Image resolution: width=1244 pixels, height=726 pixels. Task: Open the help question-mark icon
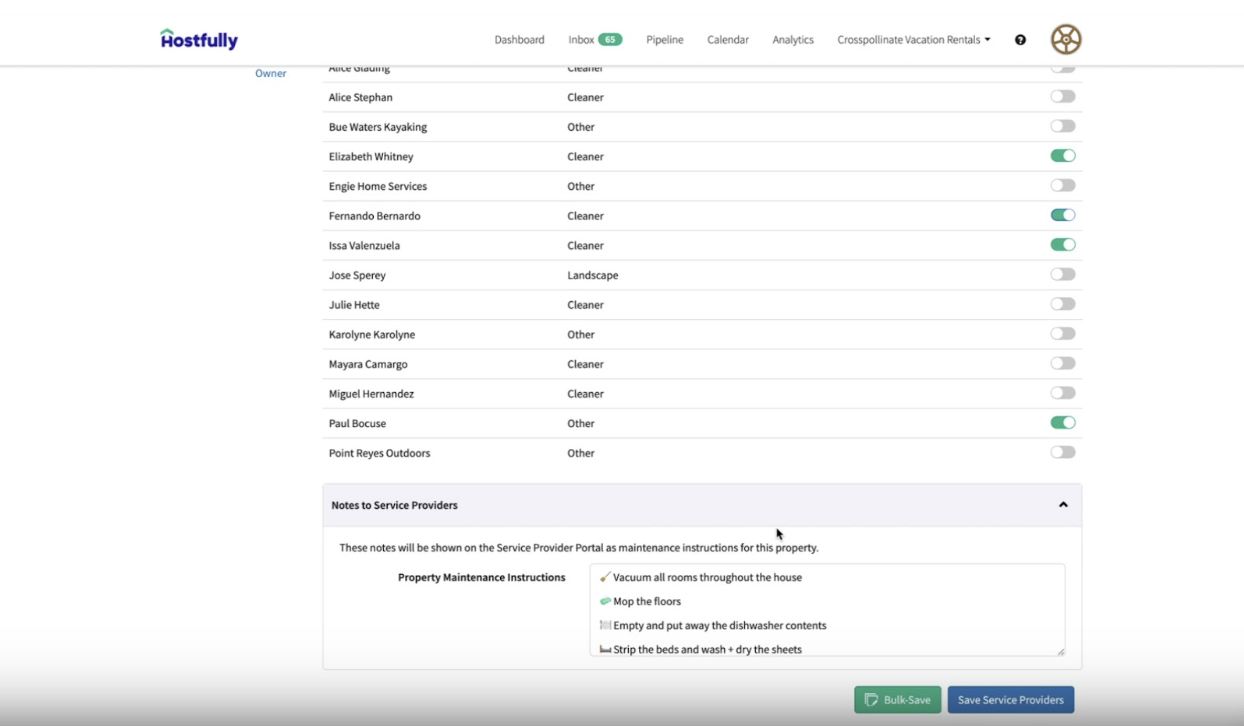[x=1019, y=39]
